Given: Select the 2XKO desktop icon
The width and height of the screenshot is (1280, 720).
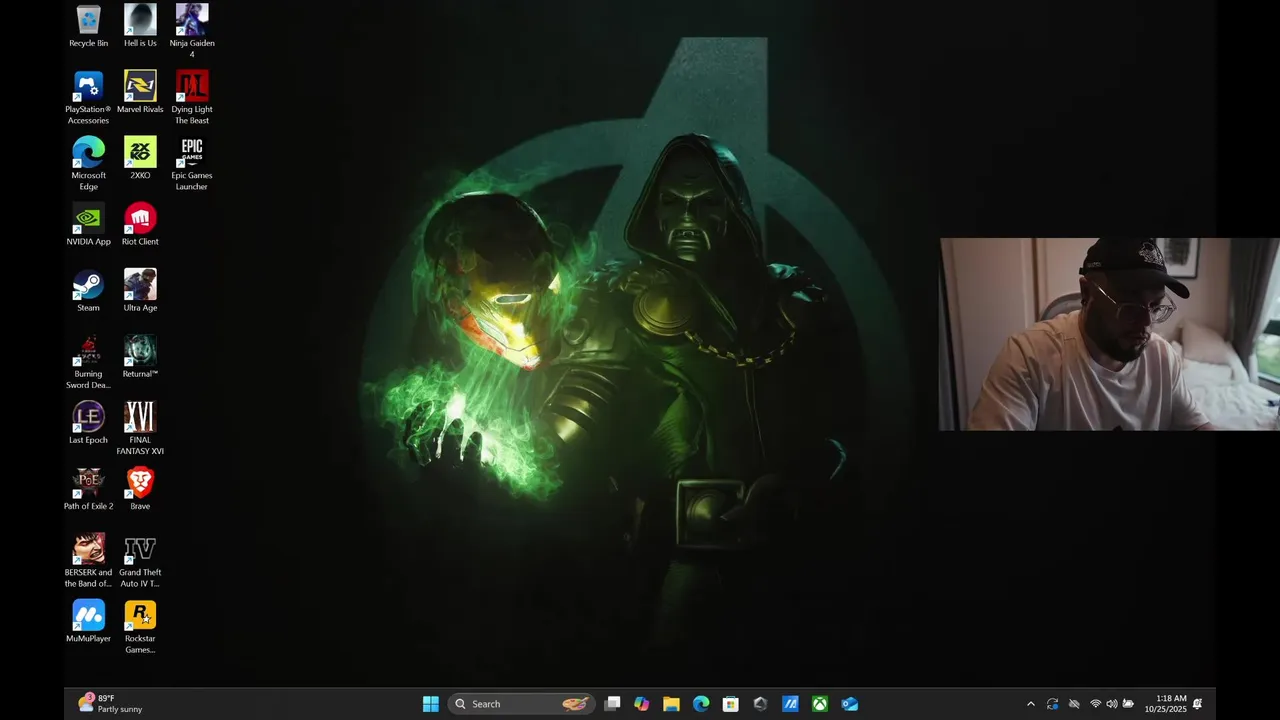Looking at the screenshot, I should (x=140, y=158).
